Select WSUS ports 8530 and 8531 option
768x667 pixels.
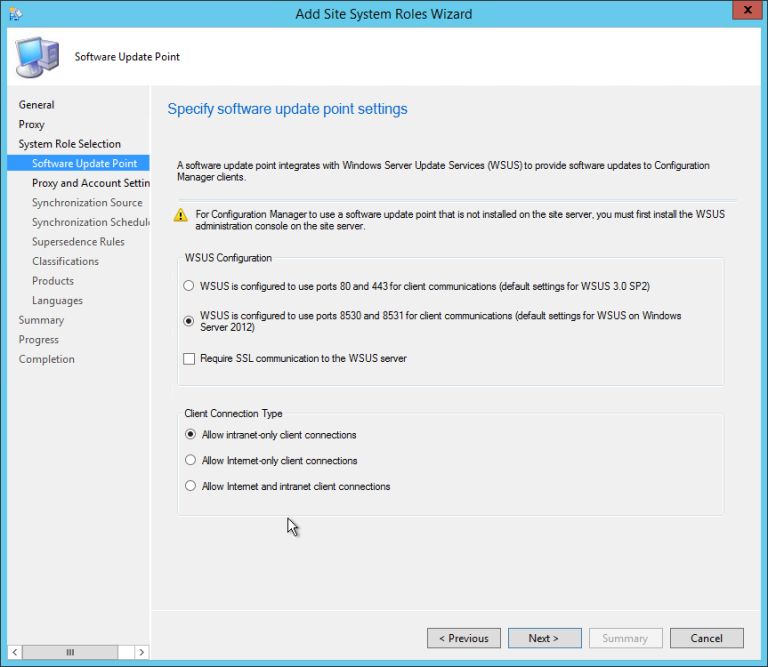pos(189,321)
